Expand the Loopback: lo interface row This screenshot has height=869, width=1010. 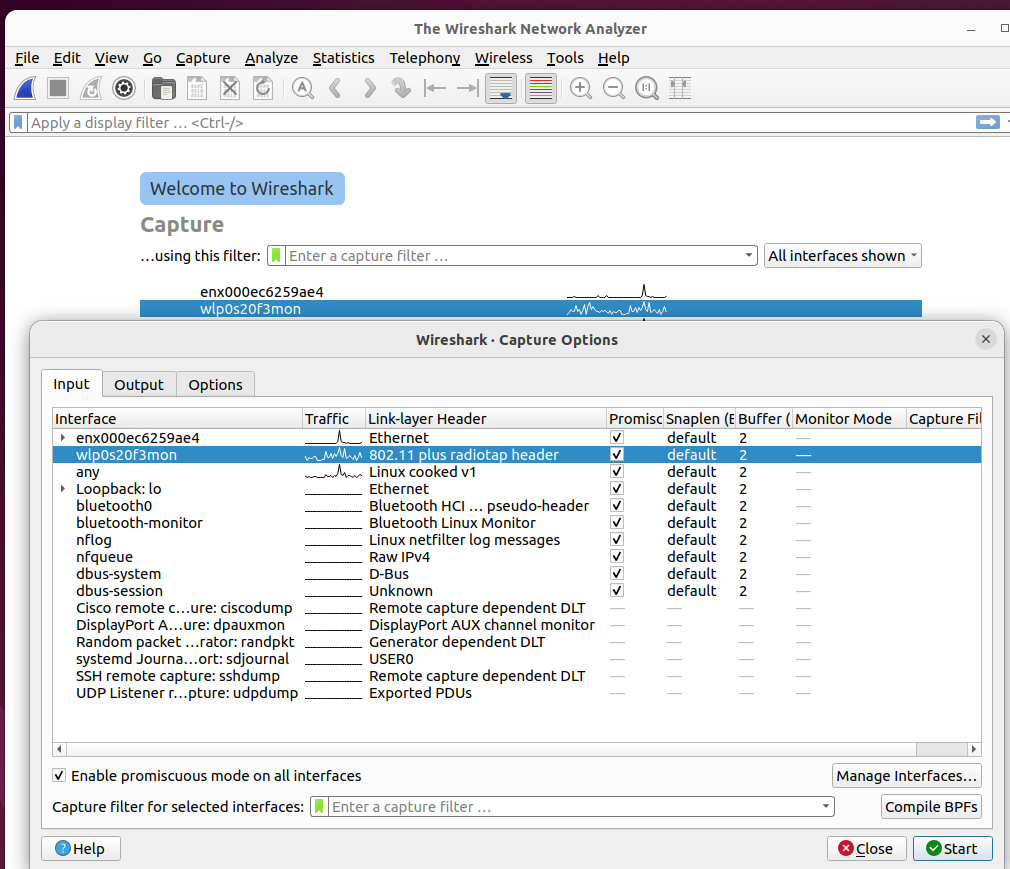[63, 489]
